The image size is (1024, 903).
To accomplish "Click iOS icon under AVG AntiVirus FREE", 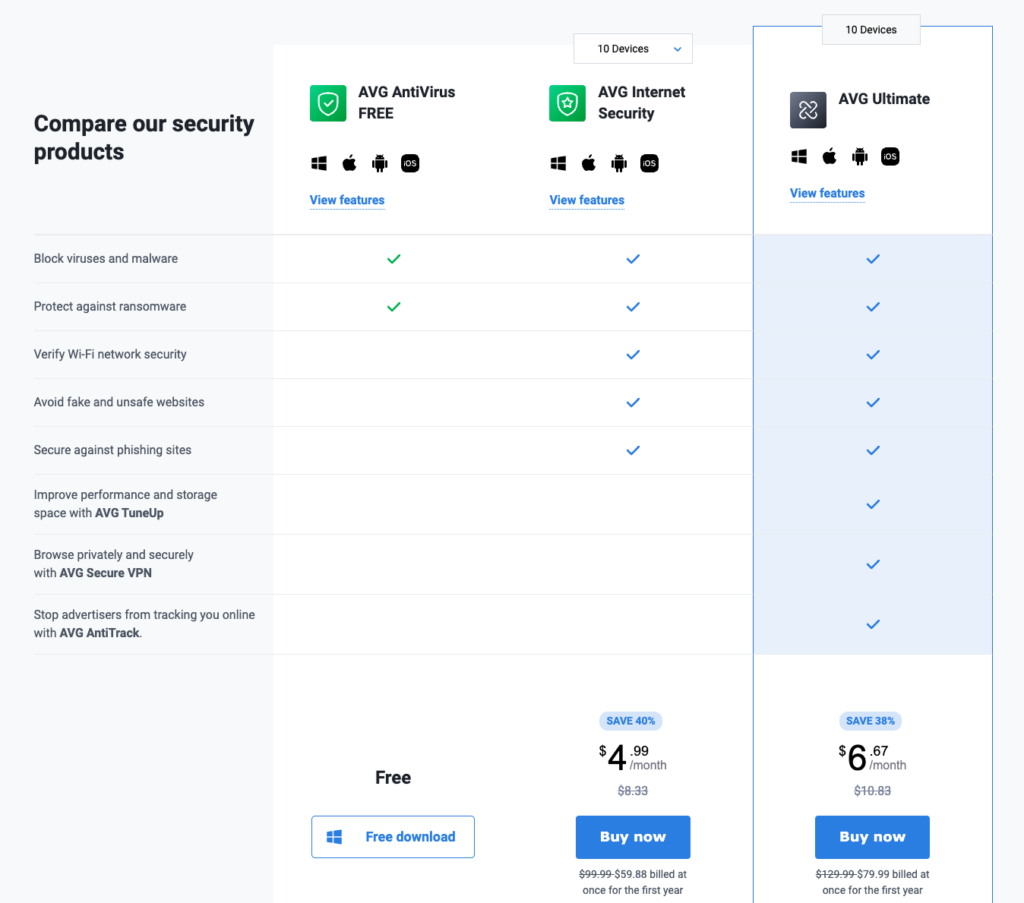I will (x=410, y=163).
